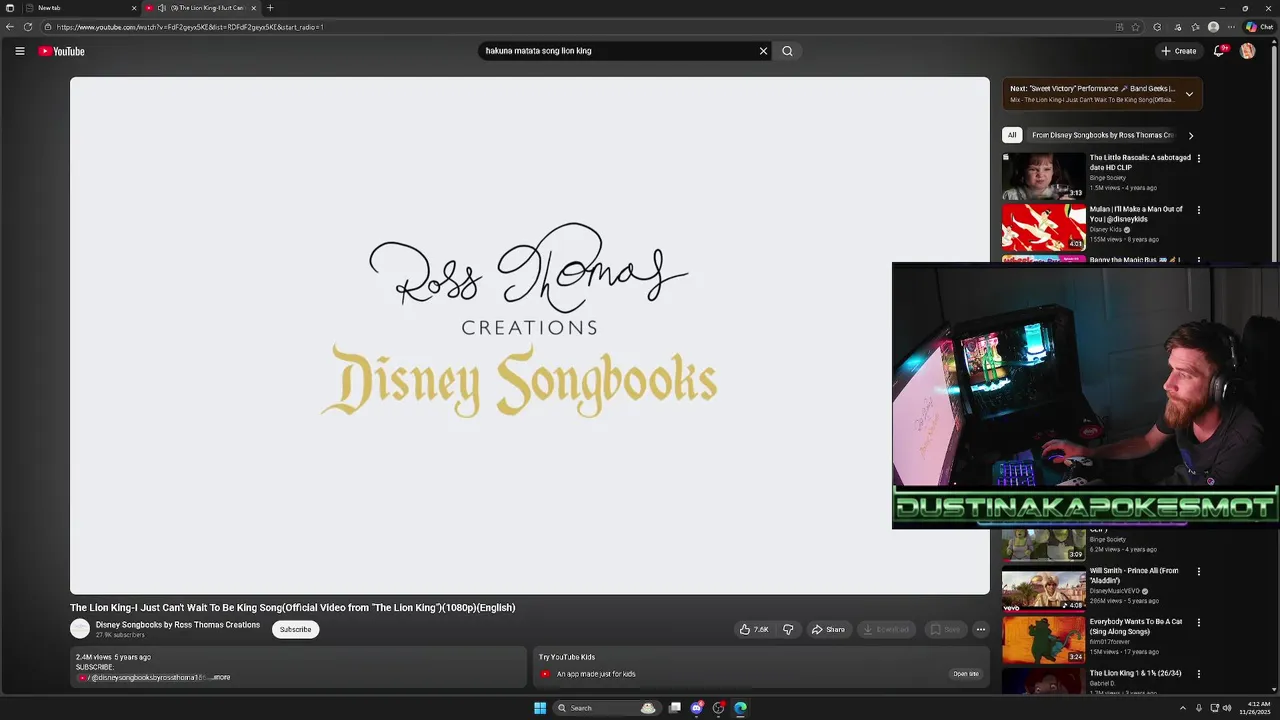
Task: Open the YouTube account avatar menu
Action: [1247, 51]
